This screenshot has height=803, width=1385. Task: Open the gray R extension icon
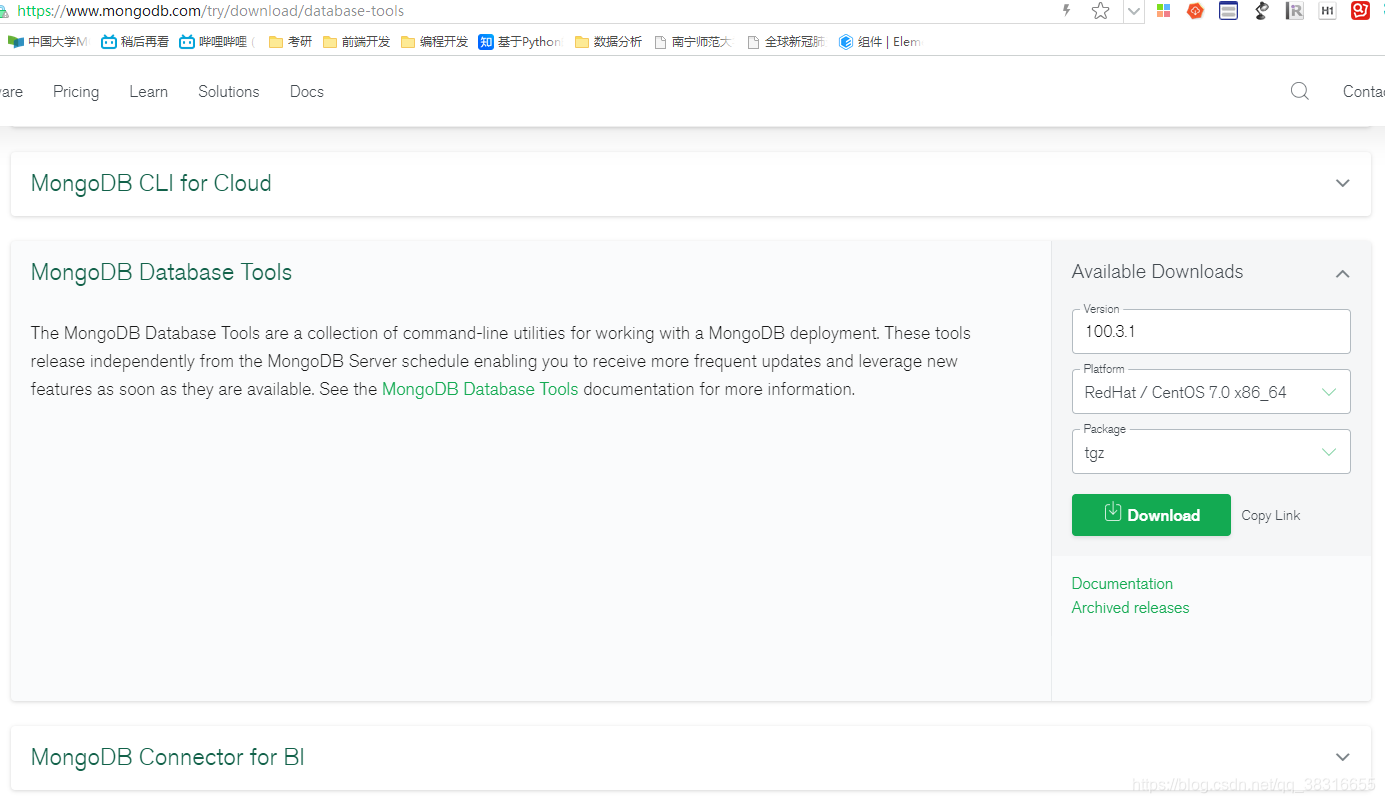coord(1294,11)
